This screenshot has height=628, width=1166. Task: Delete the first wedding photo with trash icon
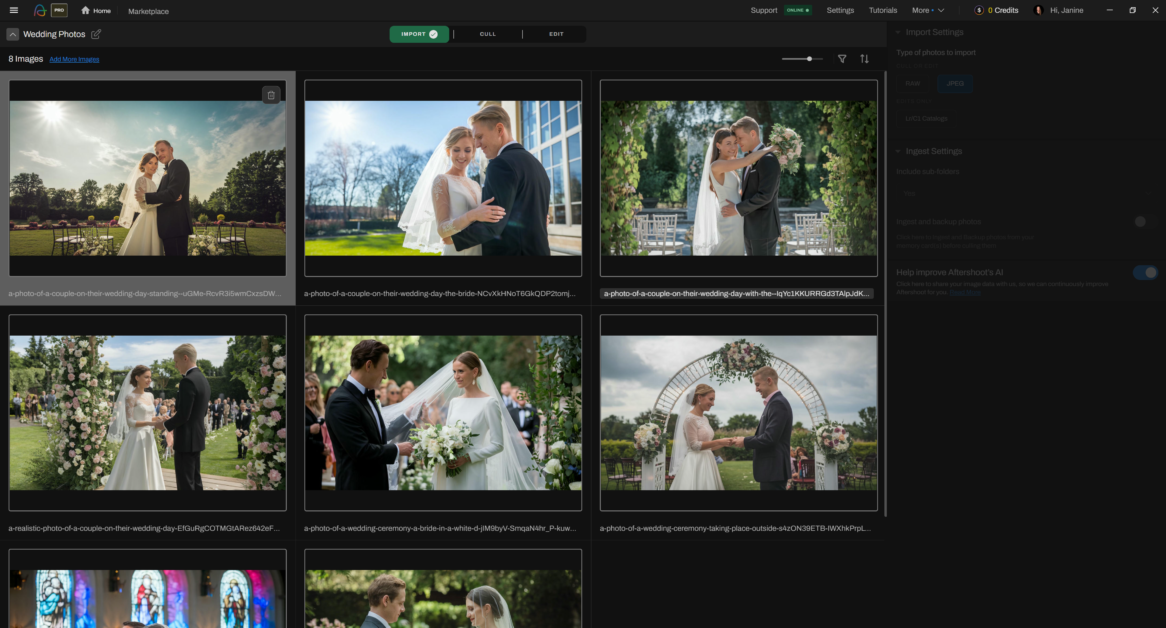(271, 95)
